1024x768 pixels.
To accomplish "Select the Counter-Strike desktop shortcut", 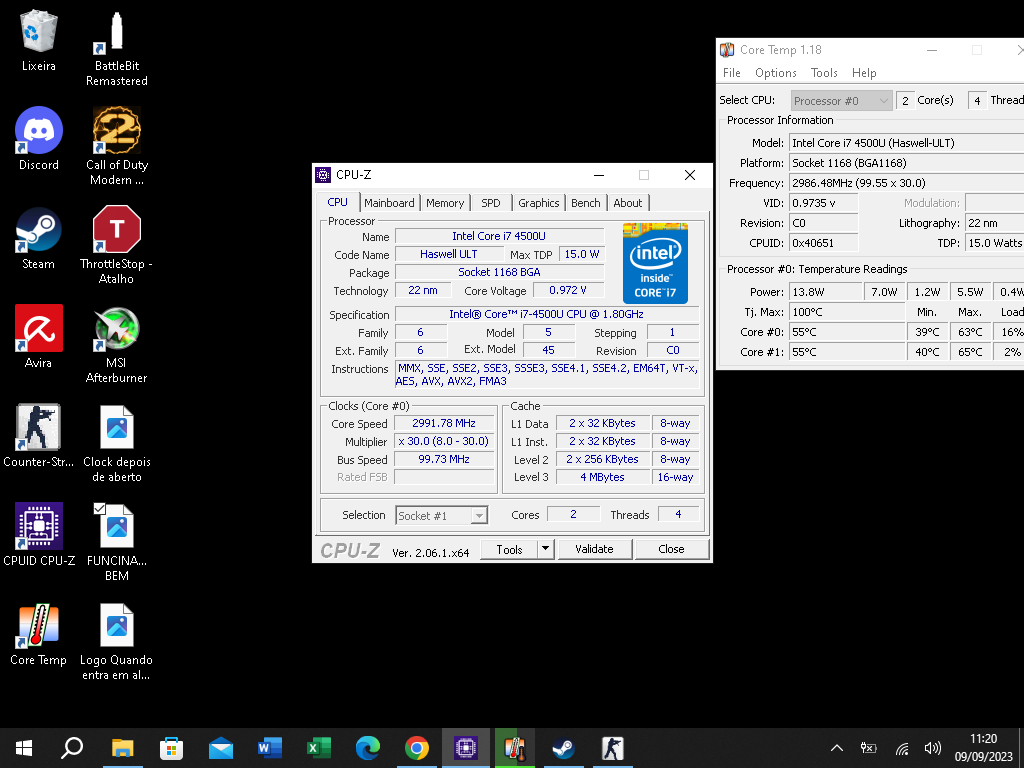I will pos(39,436).
